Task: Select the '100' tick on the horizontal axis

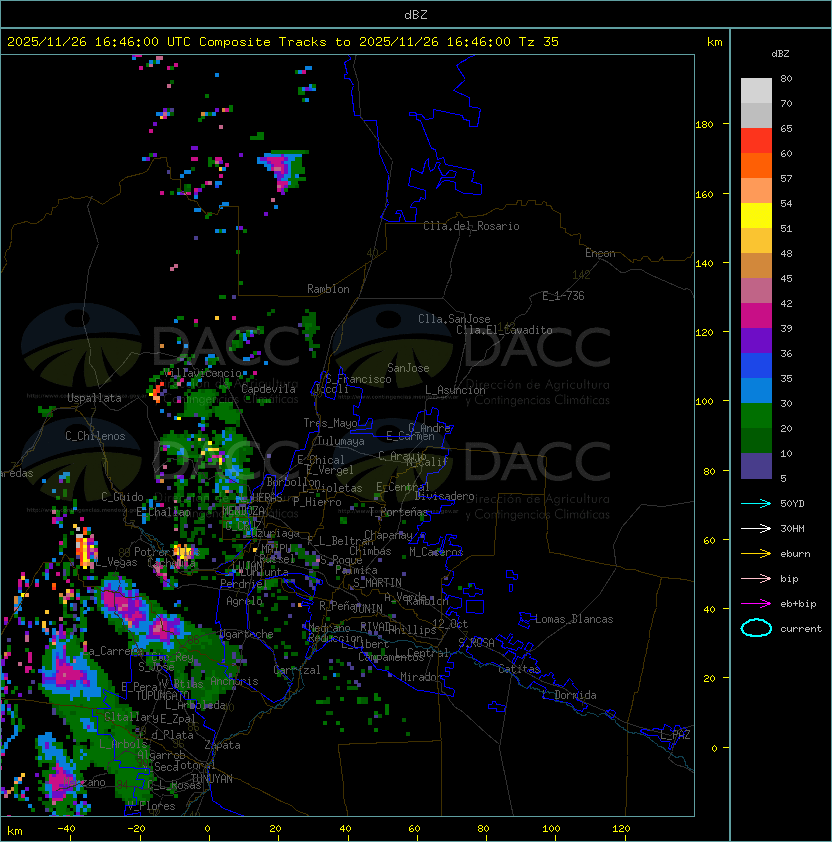Action: click(x=551, y=829)
